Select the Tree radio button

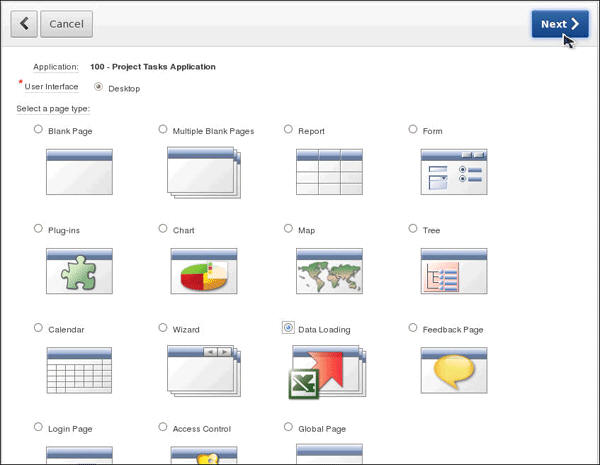(412, 228)
